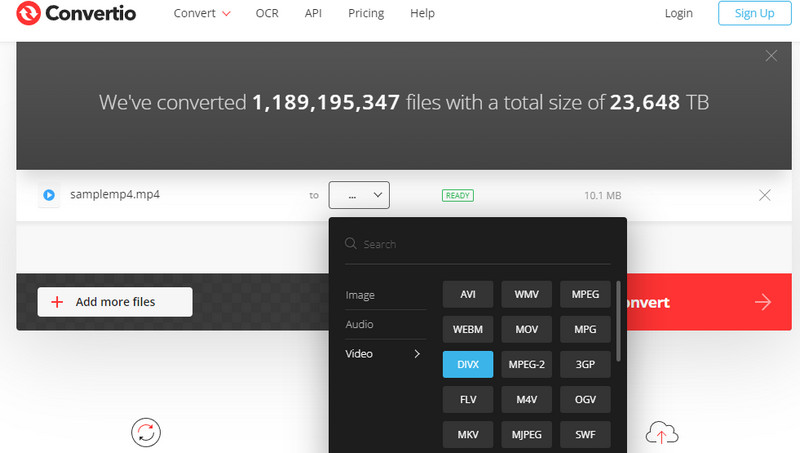This screenshot has width=800, height=453.
Task: Open the Help page
Action: [422, 13]
